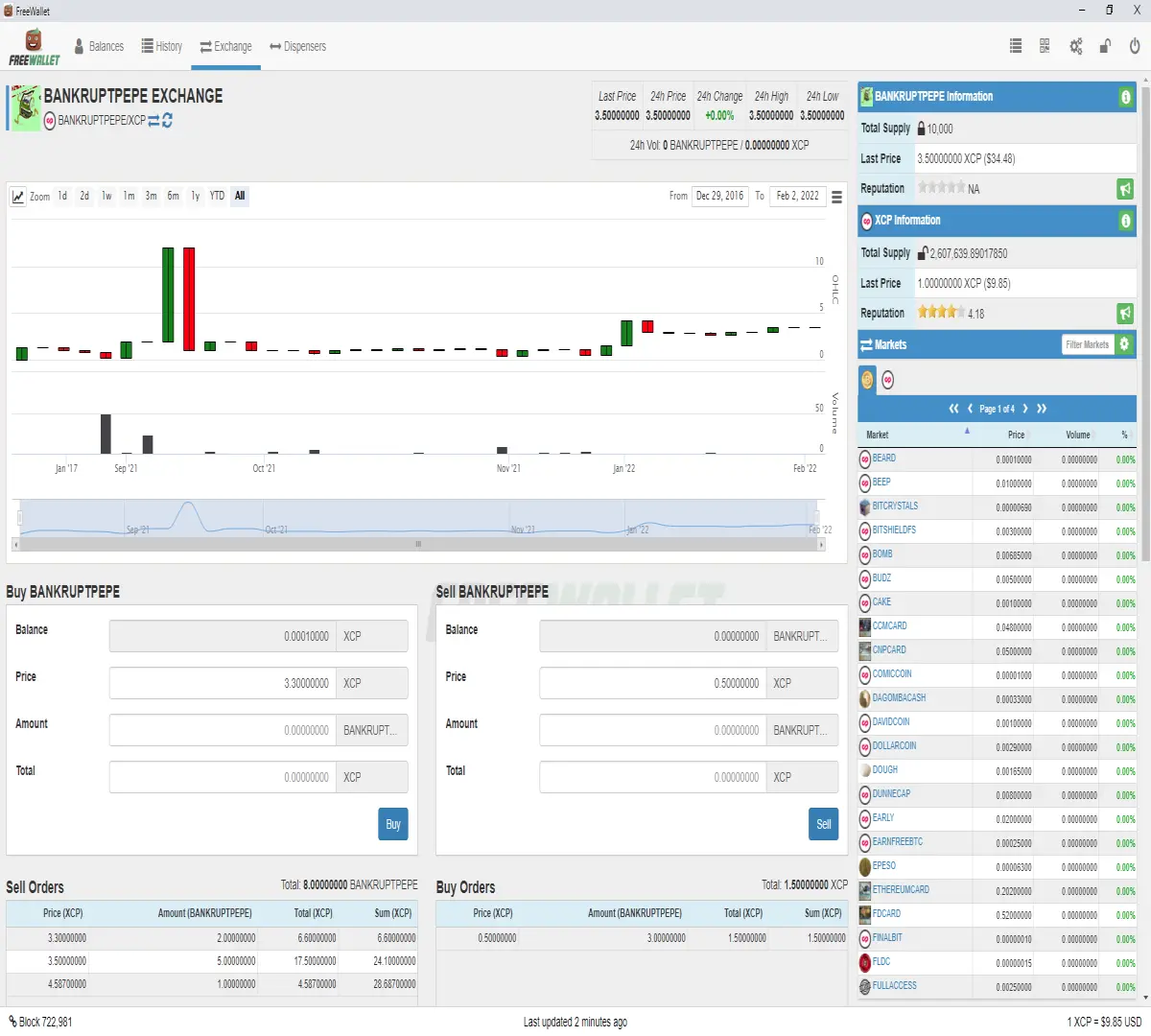Open the DOLLARCOIN market link
The image size is (1151, 1036).
click(894, 745)
